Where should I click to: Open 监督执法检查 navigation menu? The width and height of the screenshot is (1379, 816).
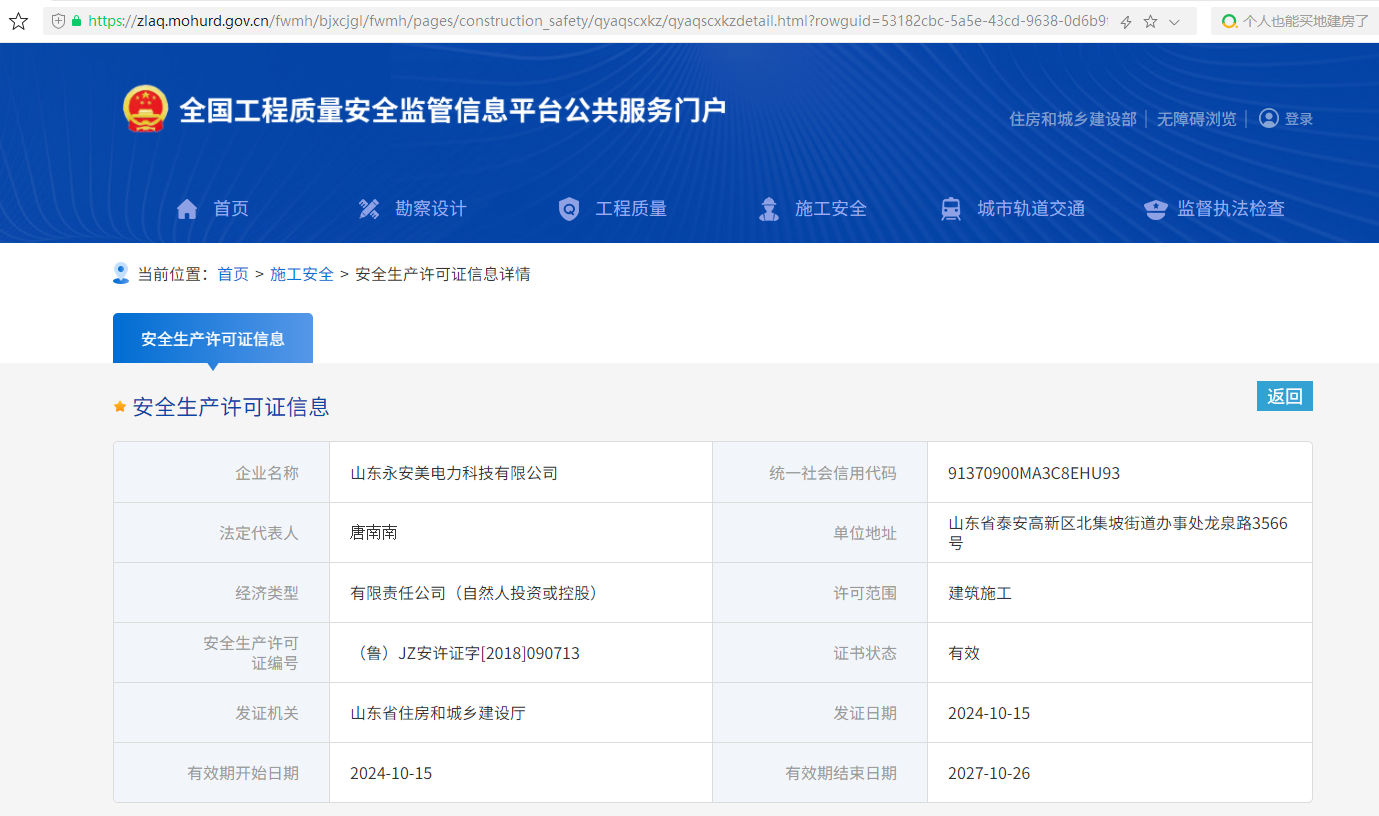1231,209
